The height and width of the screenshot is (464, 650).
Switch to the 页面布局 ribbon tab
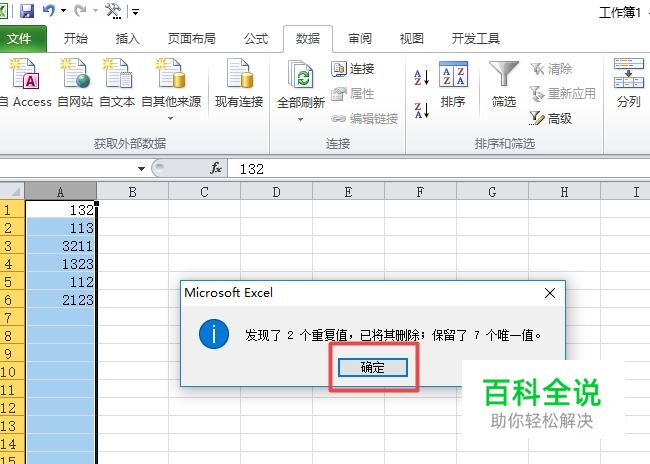[192, 39]
